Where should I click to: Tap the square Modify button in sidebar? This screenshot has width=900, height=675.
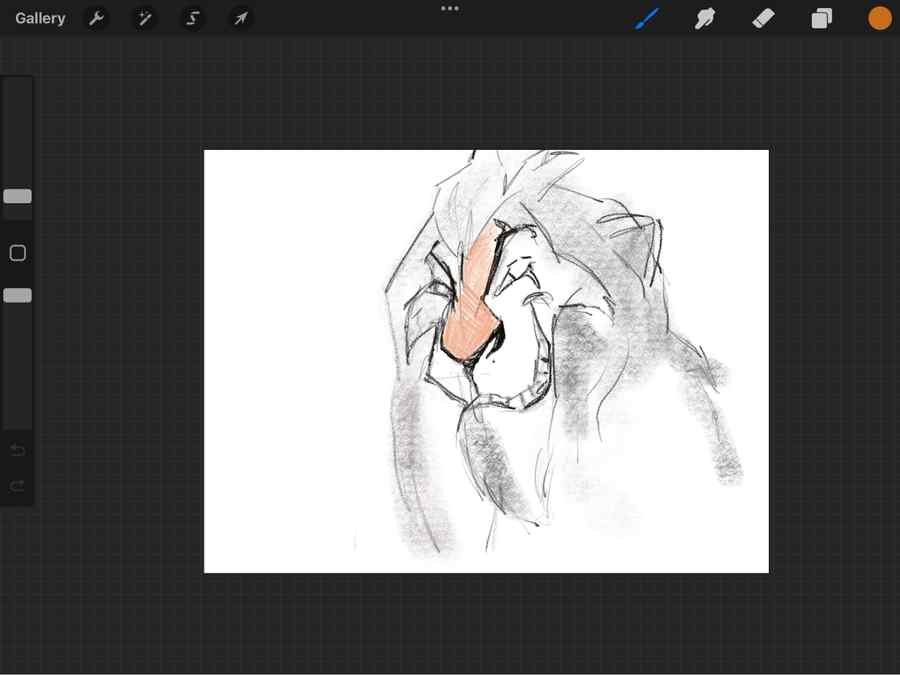pos(18,253)
